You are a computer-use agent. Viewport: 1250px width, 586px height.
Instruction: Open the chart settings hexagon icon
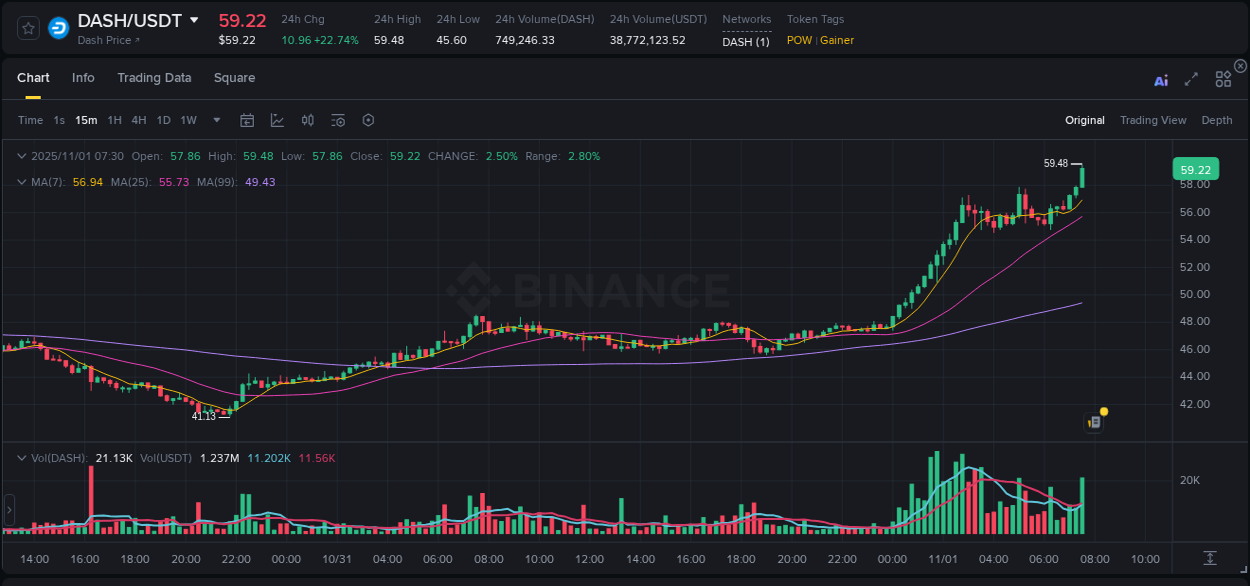click(368, 119)
